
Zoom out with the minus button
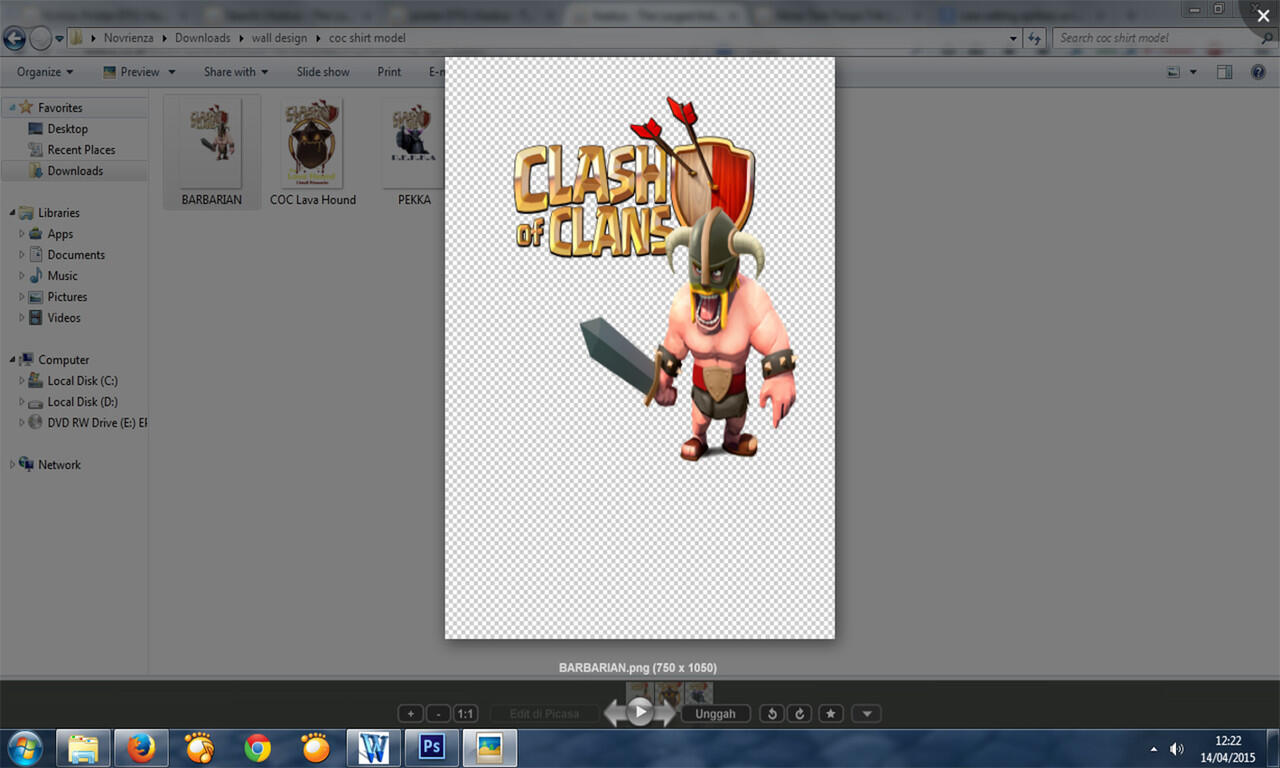point(438,714)
